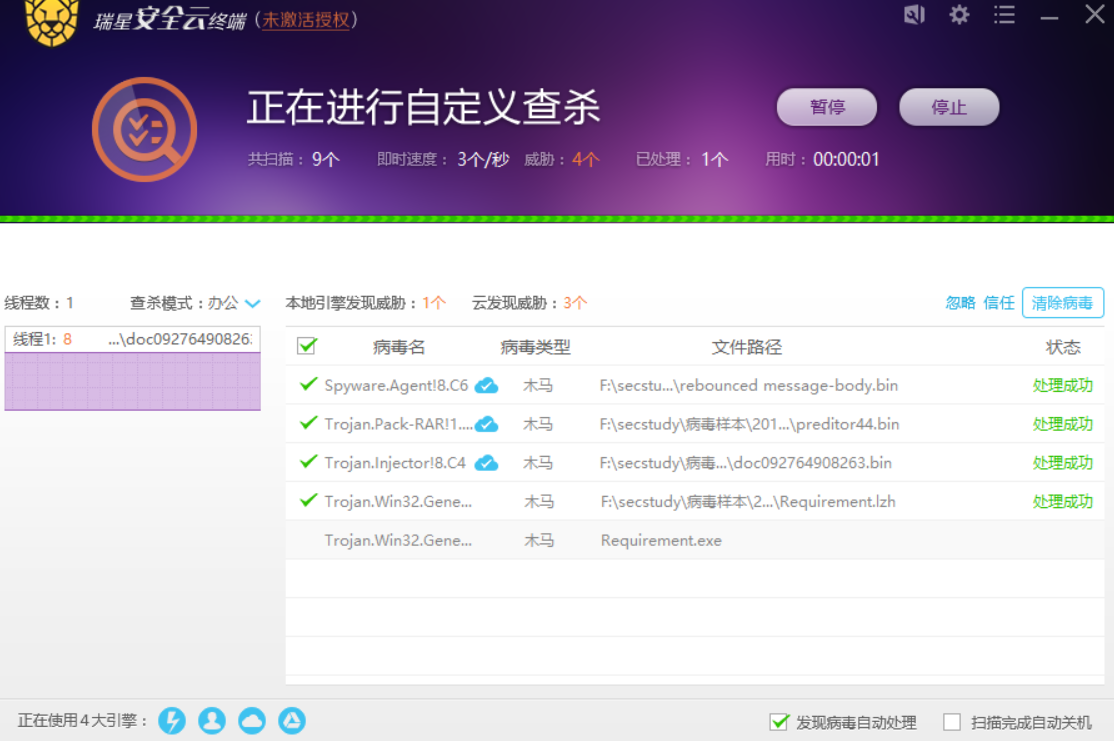Click the 用时 00:00:01 timer

(x=822, y=160)
